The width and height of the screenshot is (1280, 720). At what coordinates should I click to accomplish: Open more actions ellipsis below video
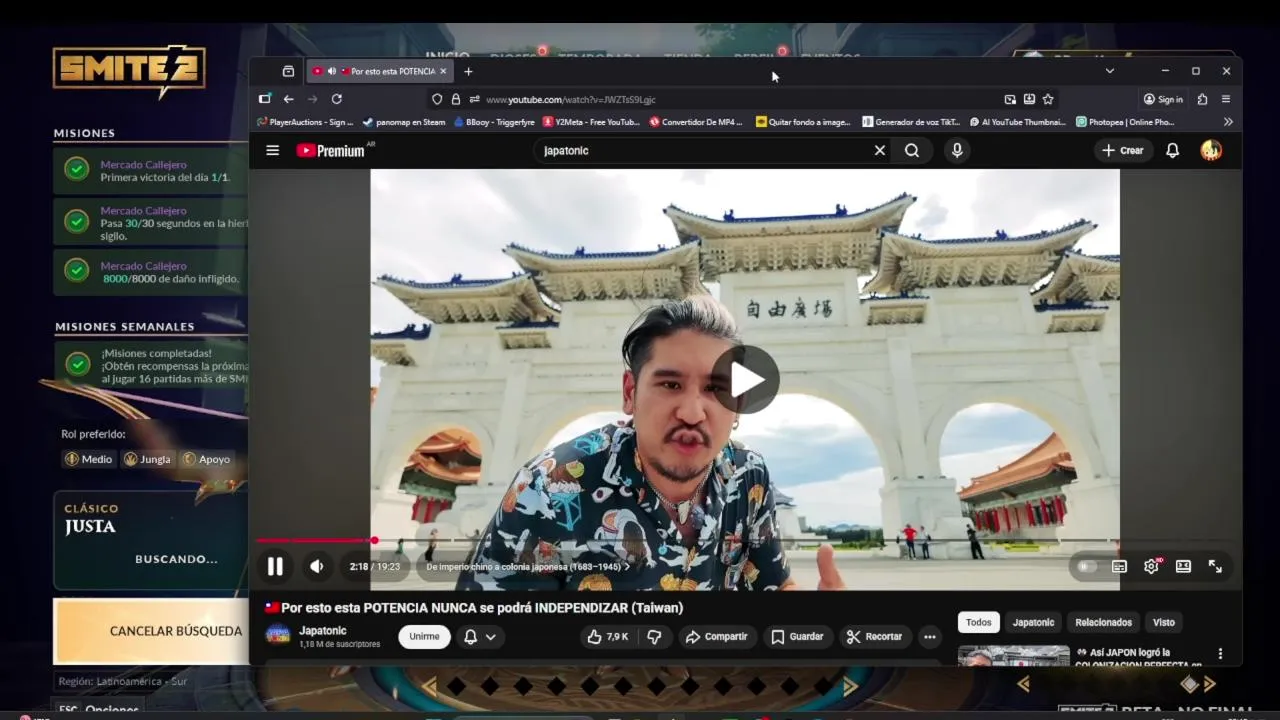click(930, 637)
